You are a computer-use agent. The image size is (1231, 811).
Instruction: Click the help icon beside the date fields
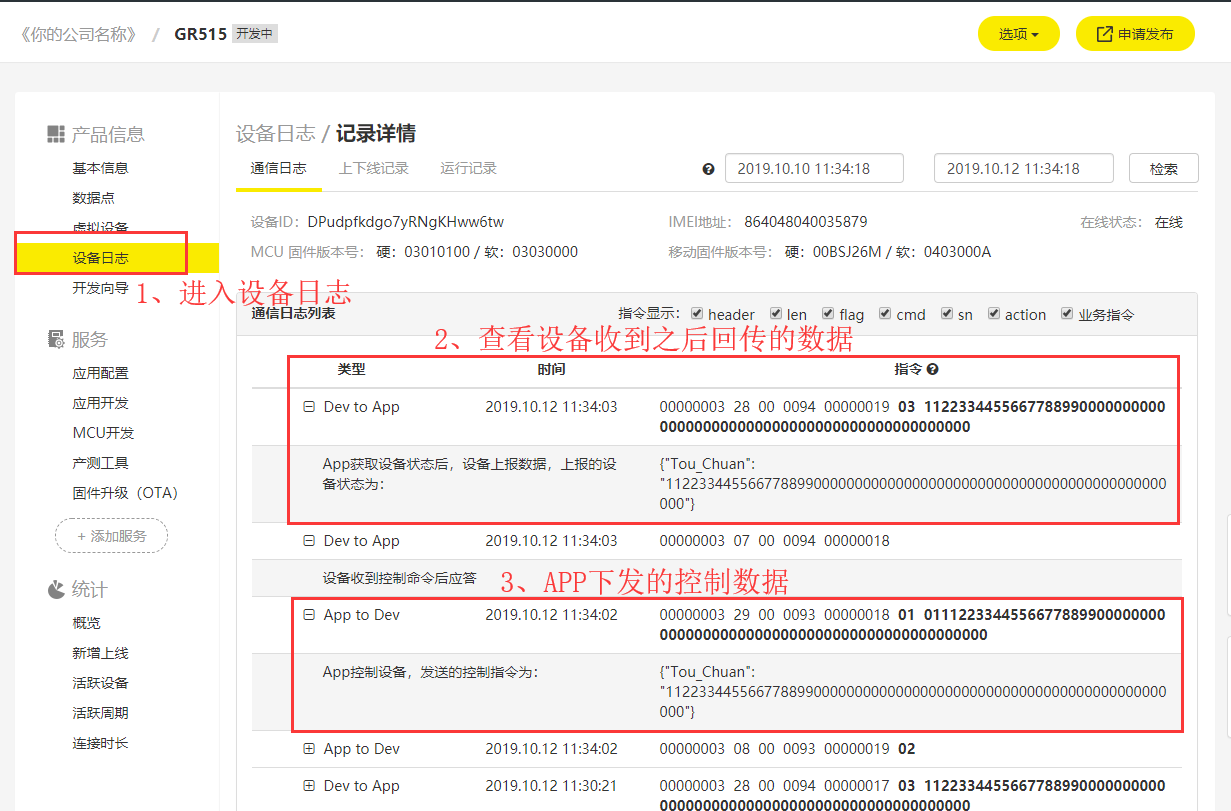point(708,169)
